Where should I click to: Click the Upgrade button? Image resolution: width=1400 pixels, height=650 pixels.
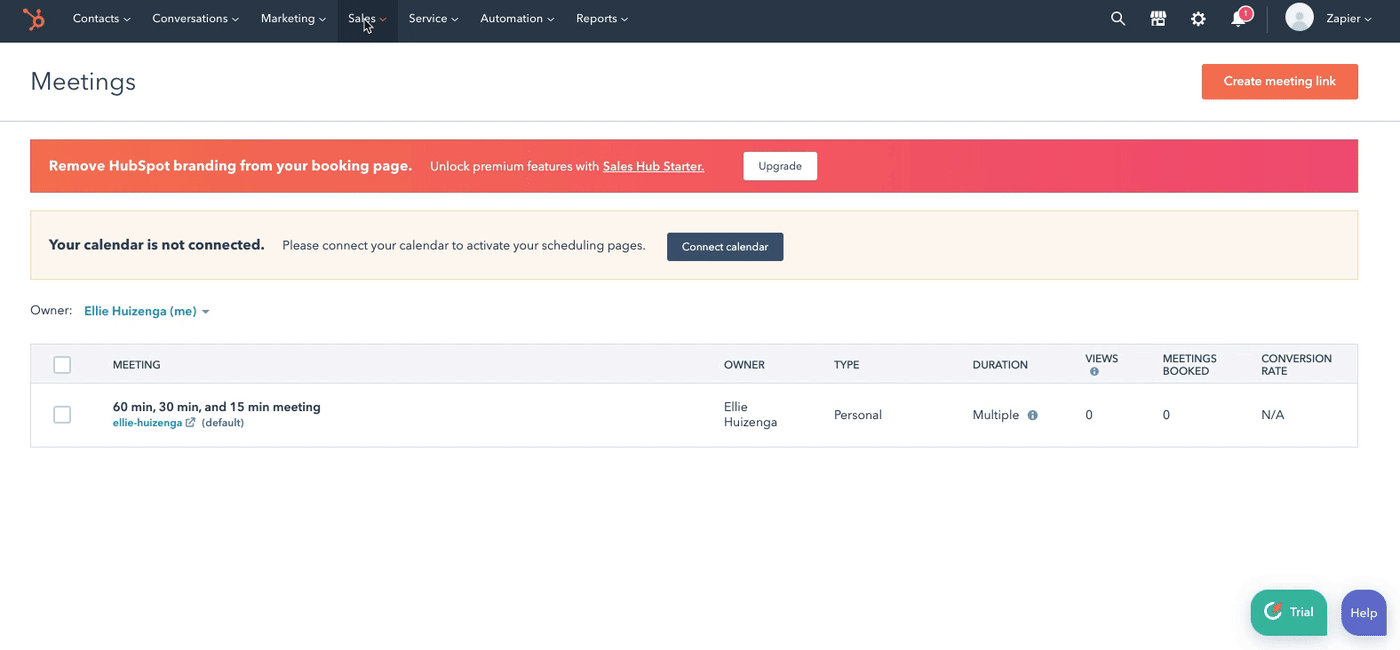pyautogui.click(x=780, y=166)
